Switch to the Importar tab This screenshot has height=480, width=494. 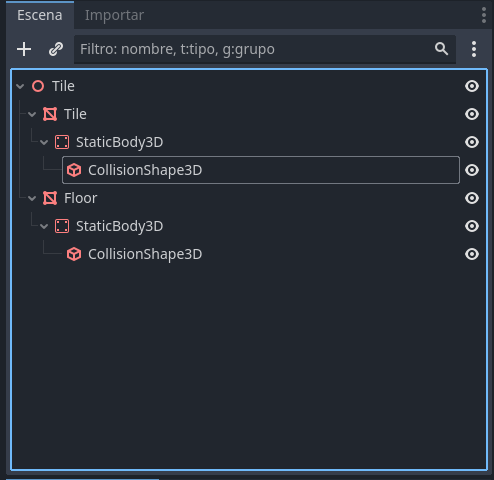[114, 15]
